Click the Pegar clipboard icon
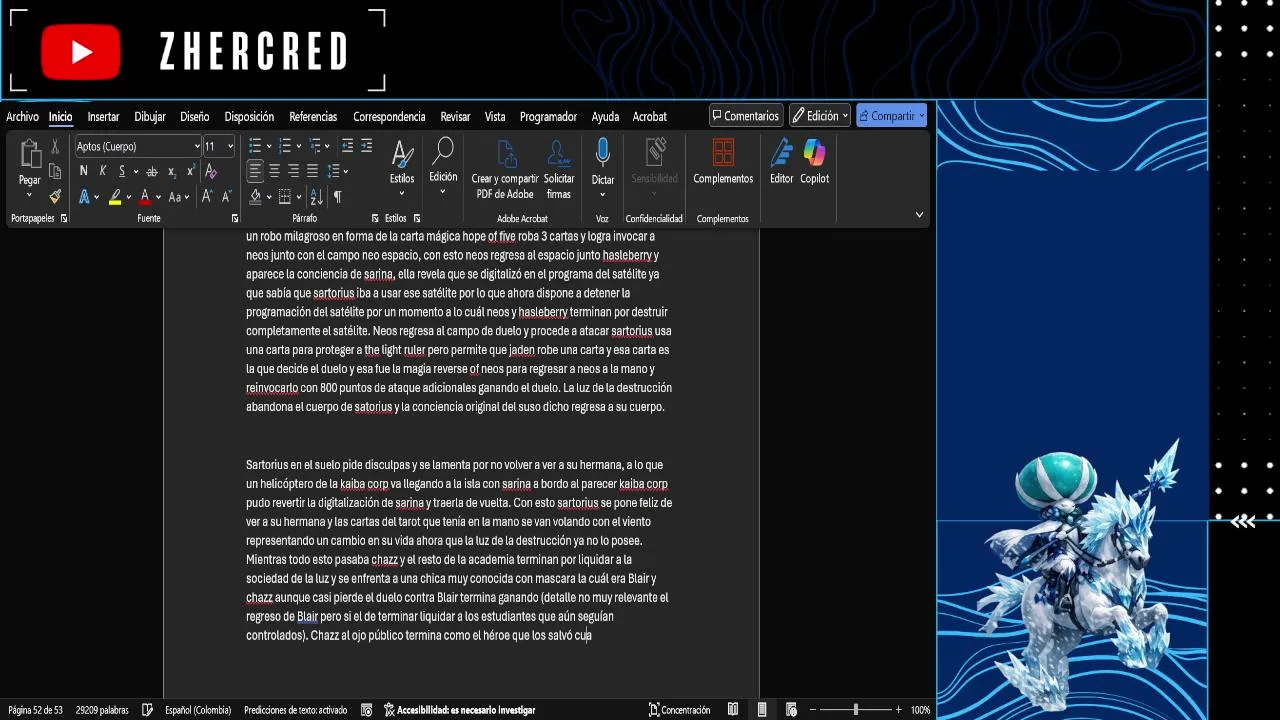 click(30, 155)
